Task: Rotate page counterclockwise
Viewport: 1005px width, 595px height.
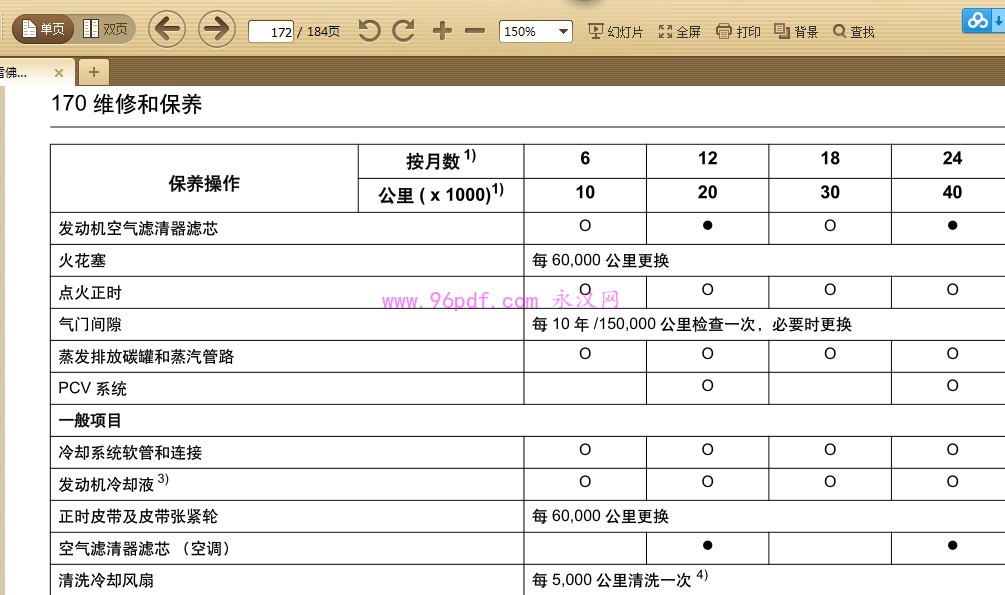Action: (x=369, y=31)
